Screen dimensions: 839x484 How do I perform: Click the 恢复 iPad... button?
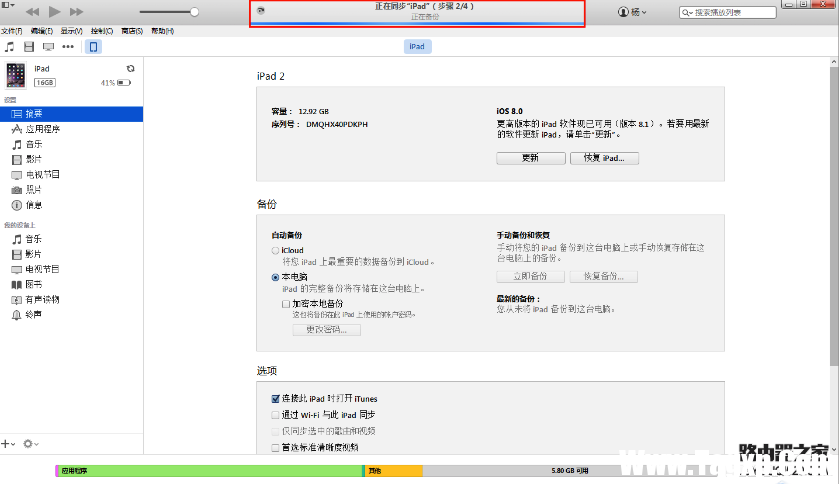tap(604, 158)
